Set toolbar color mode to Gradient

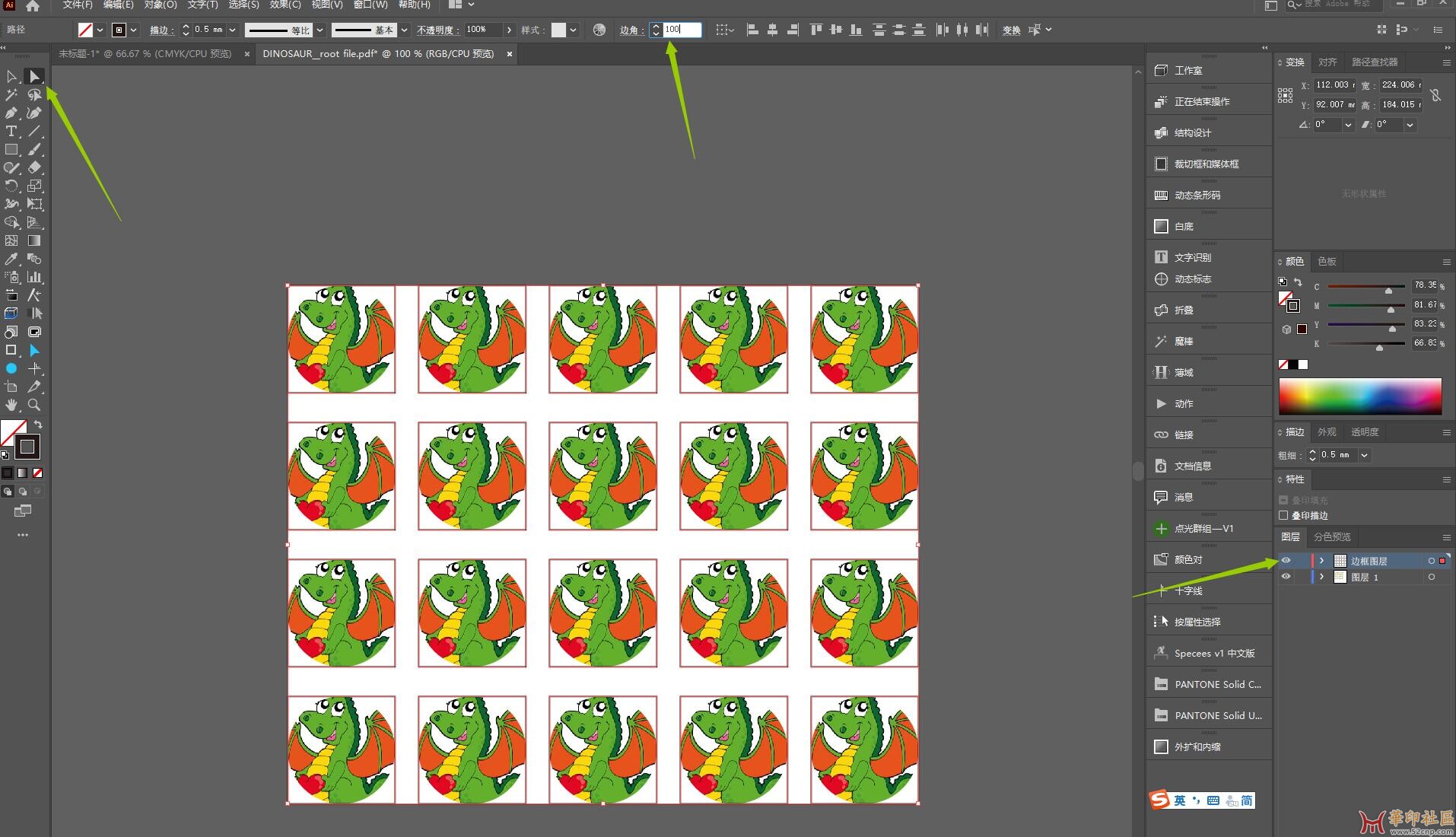22,473
